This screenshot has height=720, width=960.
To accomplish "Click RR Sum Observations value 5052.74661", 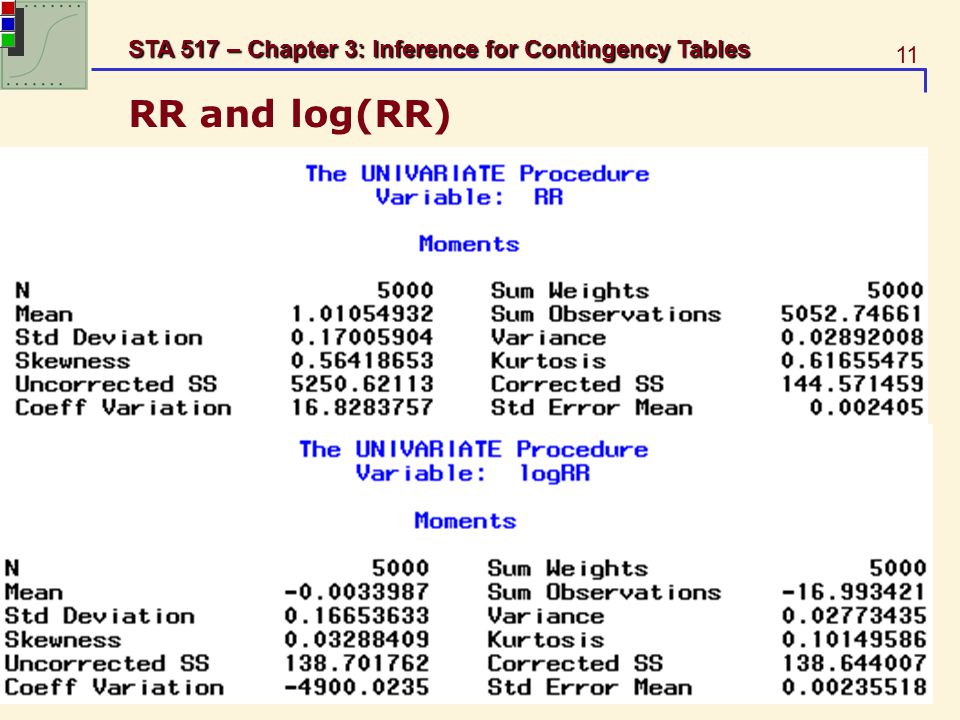I will click(x=852, y=314).
